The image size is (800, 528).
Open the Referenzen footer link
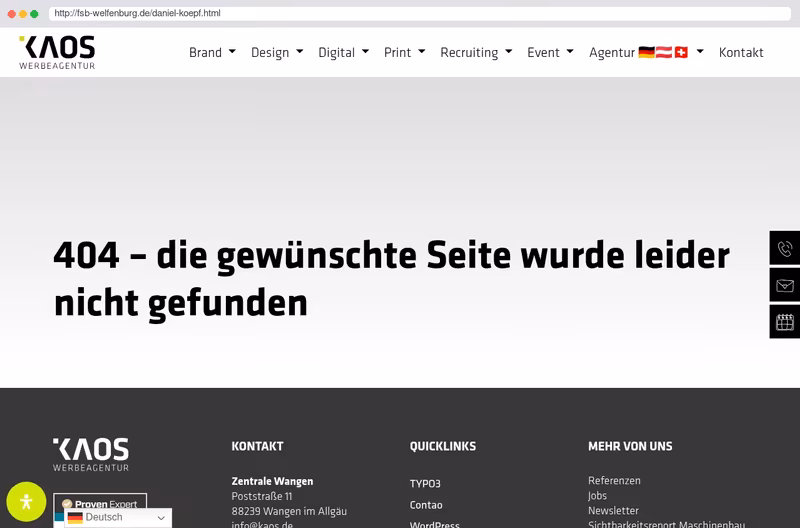[x=614, y=481]
